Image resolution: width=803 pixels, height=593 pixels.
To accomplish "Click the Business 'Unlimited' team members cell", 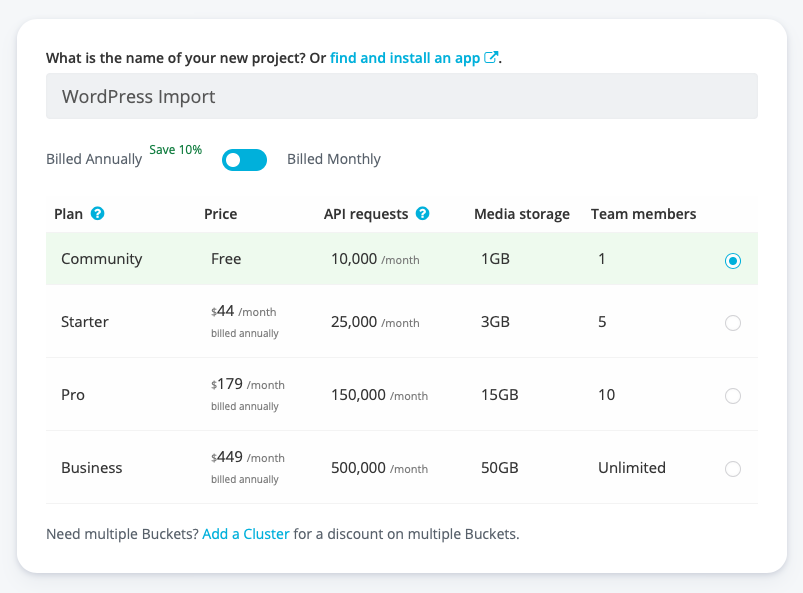I will 632,468.
